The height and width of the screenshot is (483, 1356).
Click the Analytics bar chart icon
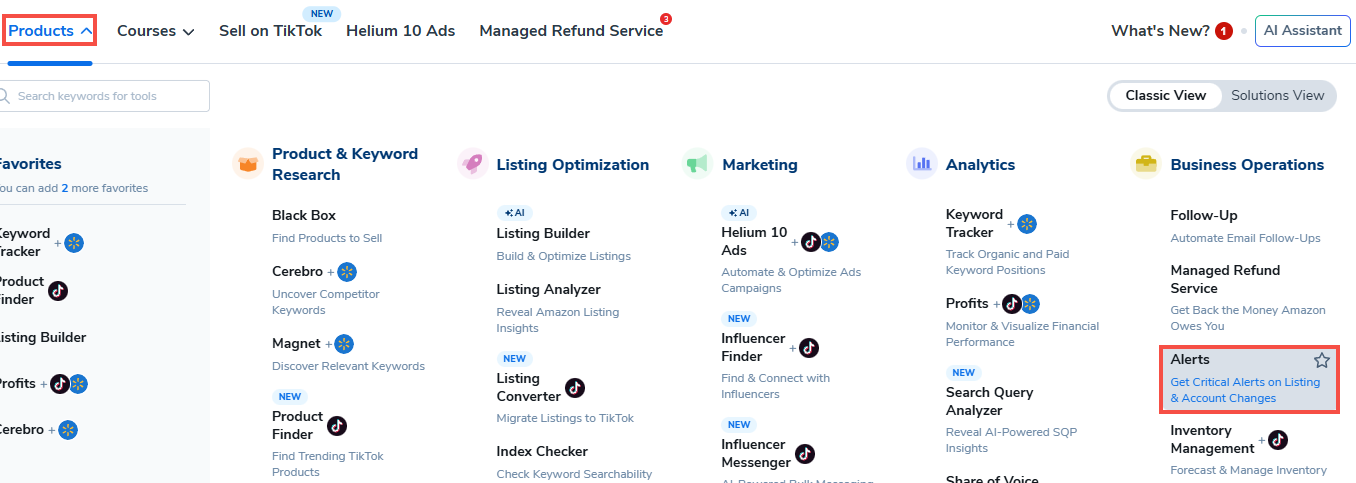tap(921, 164)
